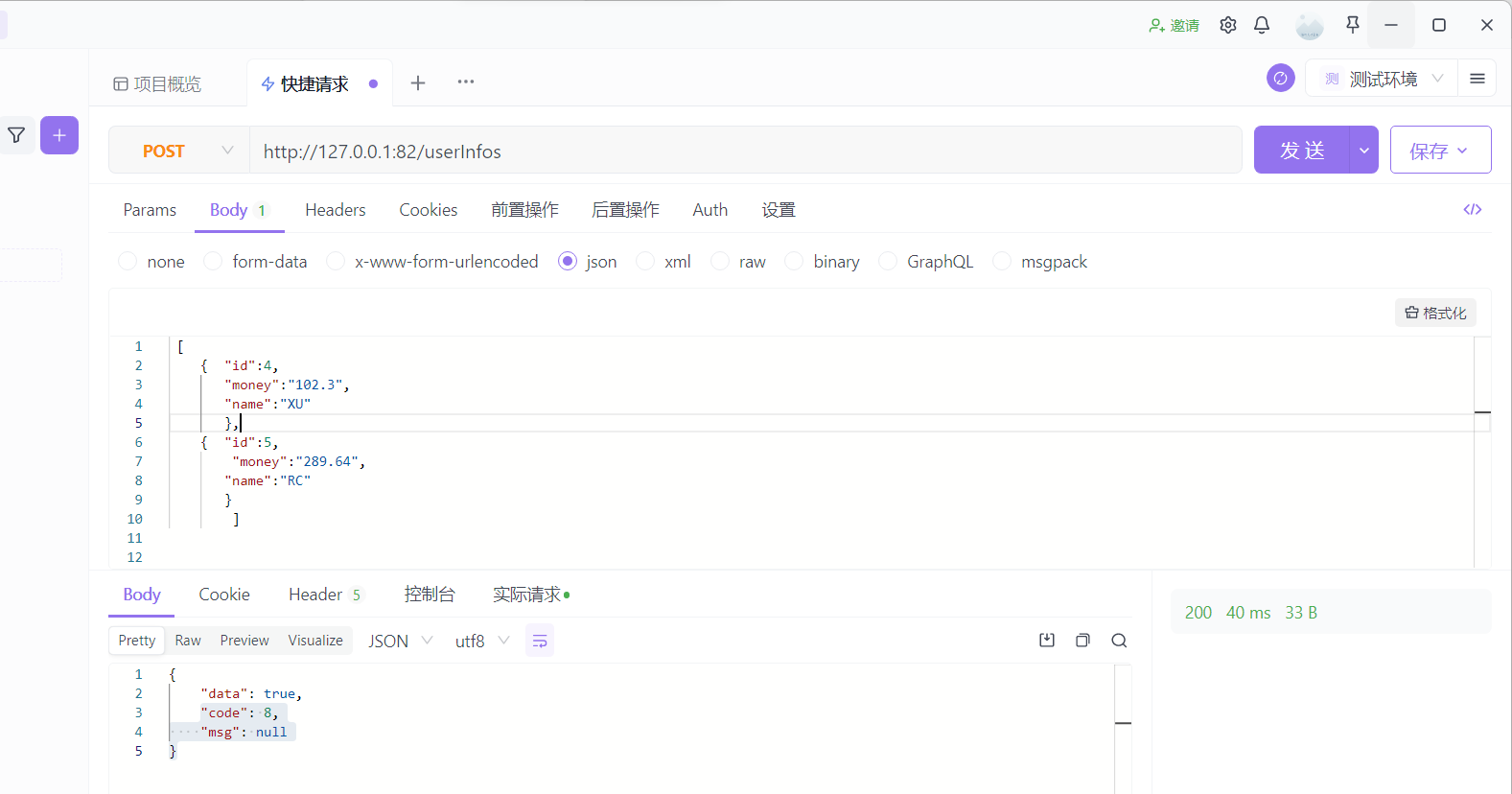This screenshot has height=794, width=1512.
Task: Open the JSON format dropdown
Action: [401, 641]
